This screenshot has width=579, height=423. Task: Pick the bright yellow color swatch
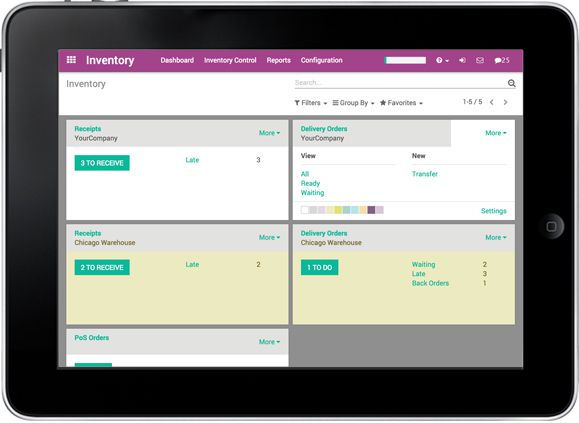[338, 210]
